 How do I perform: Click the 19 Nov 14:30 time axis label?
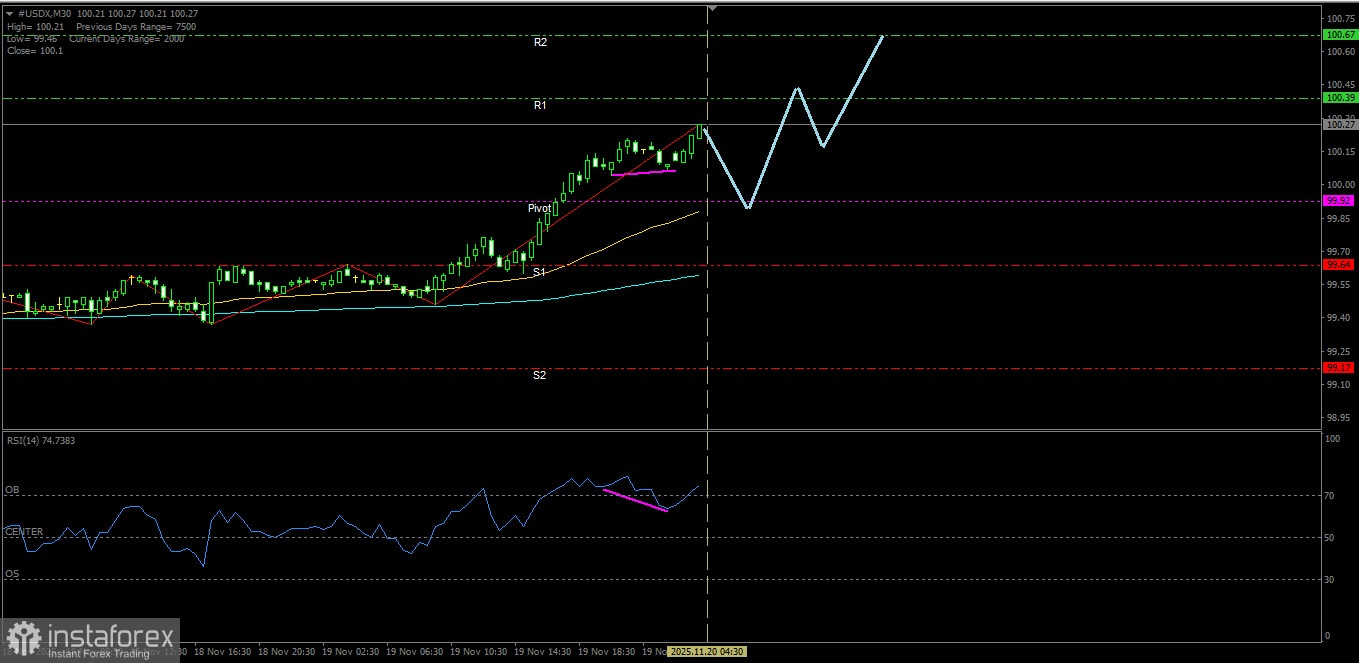click(x=544, y=651)
